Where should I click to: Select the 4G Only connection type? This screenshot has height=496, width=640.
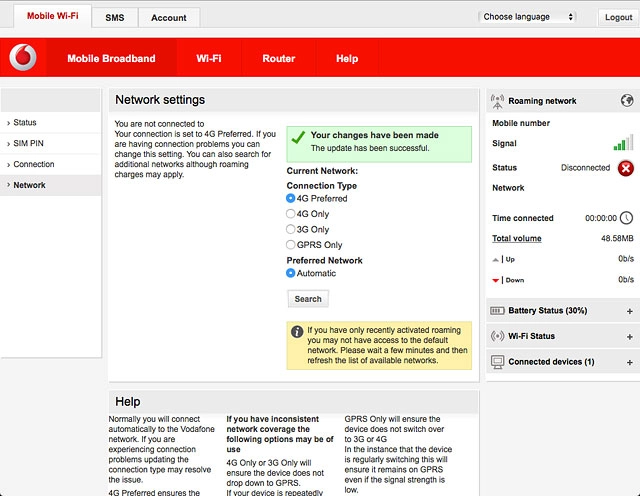tap(291, 214)
